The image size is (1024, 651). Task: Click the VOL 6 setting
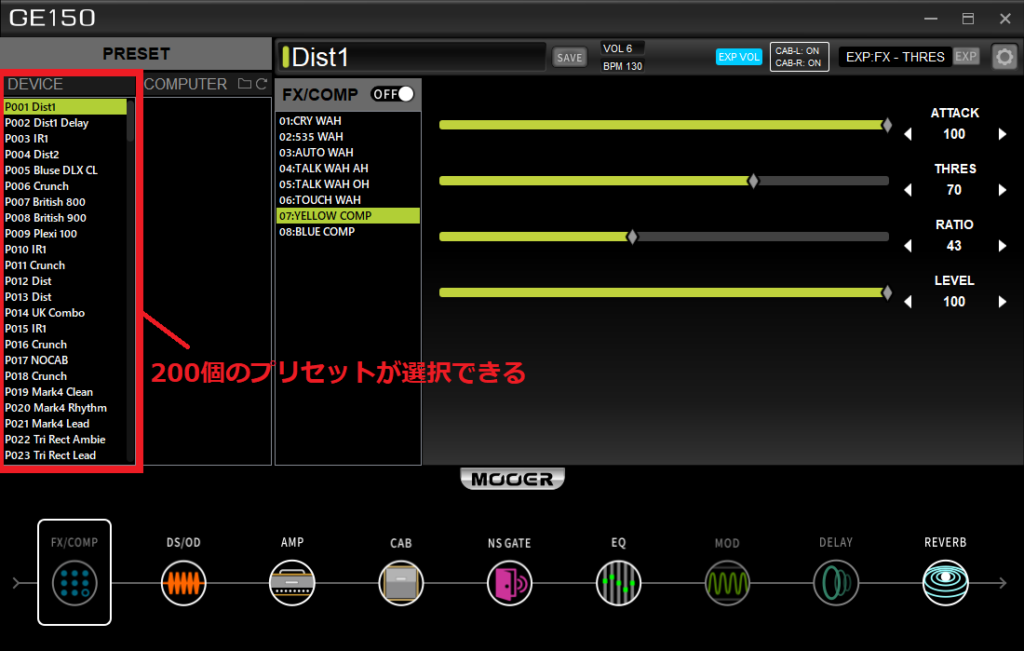click(622, 48)
